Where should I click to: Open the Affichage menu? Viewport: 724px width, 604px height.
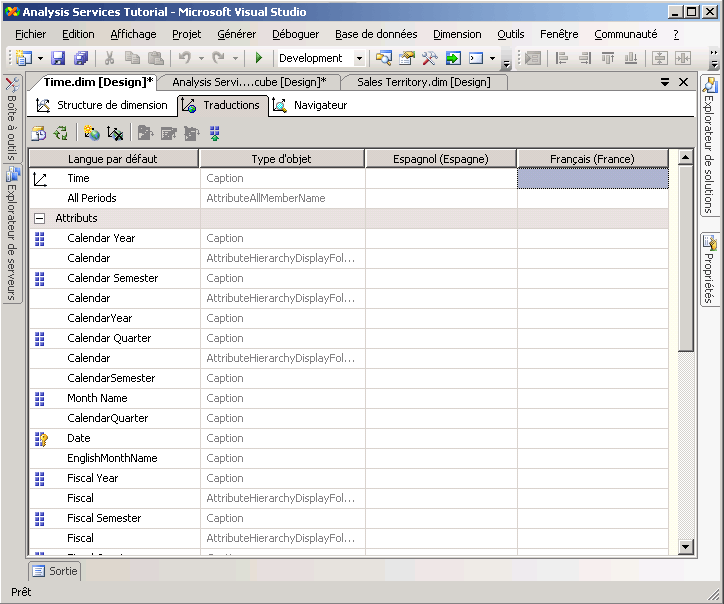pos(133,34)
